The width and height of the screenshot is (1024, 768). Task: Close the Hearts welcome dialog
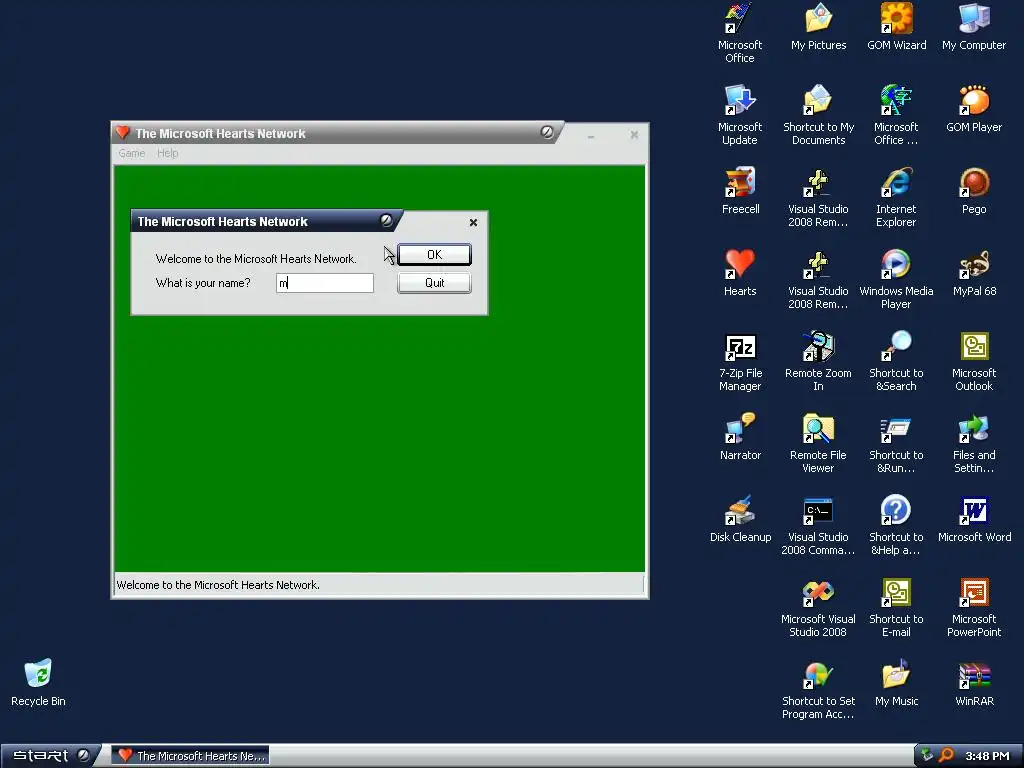pos(473,223)
